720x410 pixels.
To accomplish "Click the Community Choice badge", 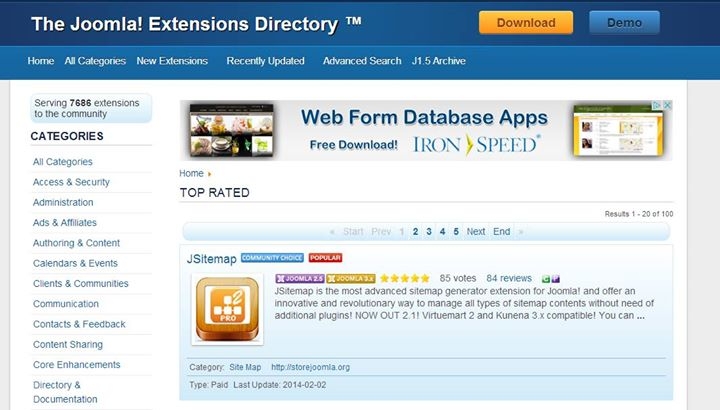I will click(272, 258).
